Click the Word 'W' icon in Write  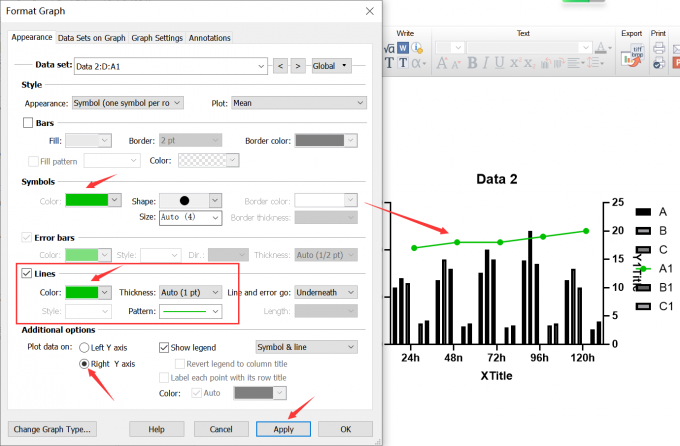(403, 48)
